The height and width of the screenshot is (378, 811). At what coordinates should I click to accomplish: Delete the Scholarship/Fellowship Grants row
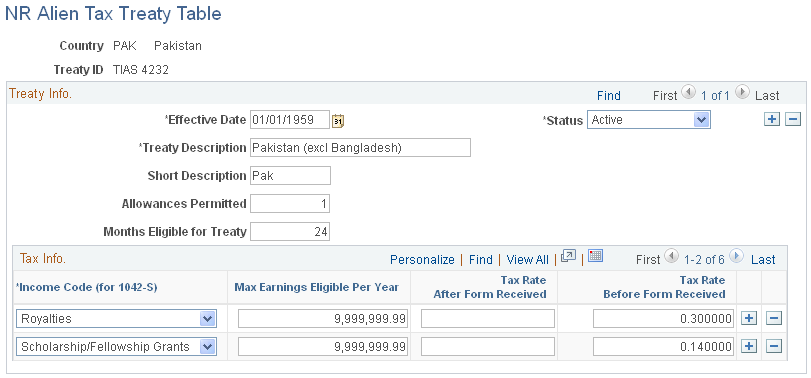tap(773, 346)
